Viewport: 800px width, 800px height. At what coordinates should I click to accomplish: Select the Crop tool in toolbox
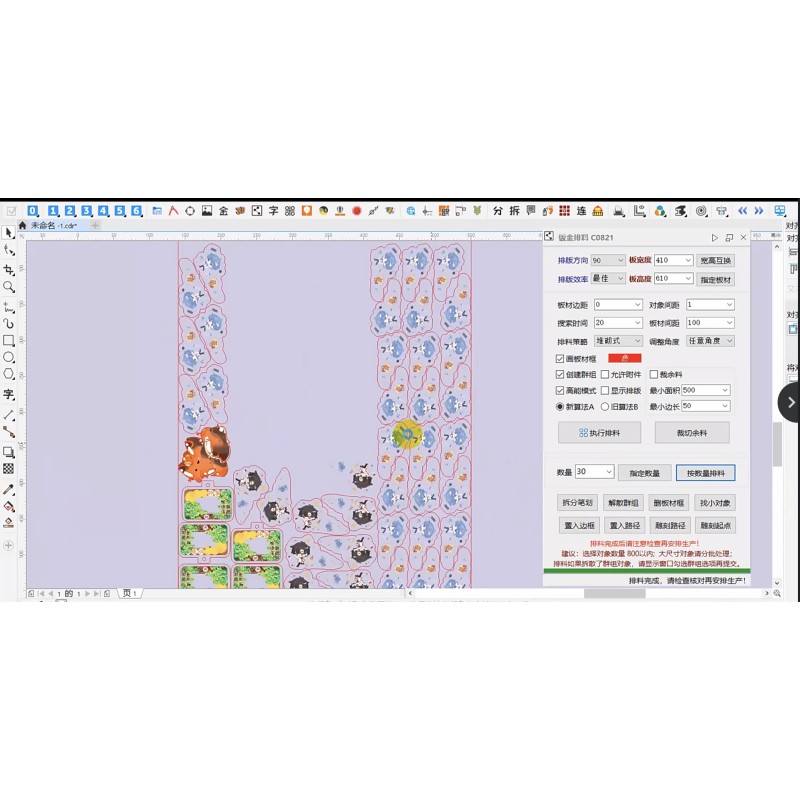click(9, 269)
